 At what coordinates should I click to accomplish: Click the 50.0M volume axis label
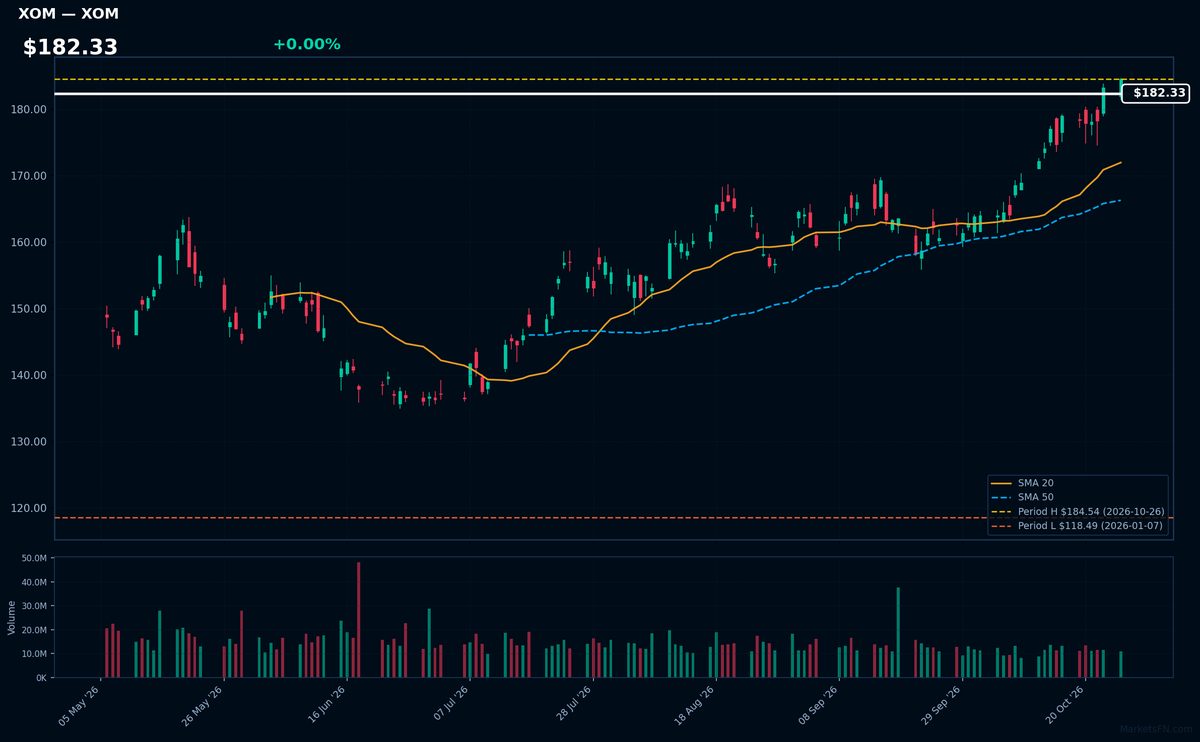pos(33,558)
